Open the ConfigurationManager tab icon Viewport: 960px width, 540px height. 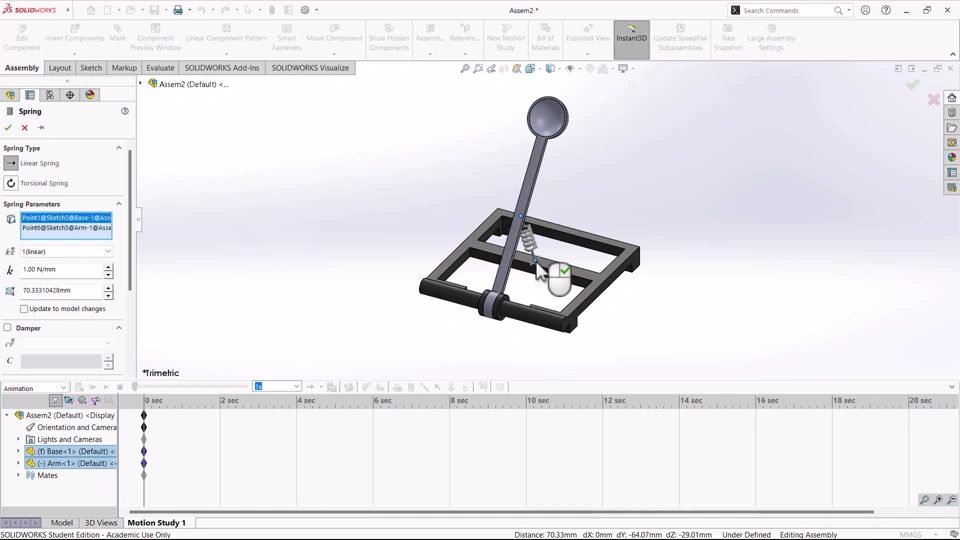[x=50, y=95]
